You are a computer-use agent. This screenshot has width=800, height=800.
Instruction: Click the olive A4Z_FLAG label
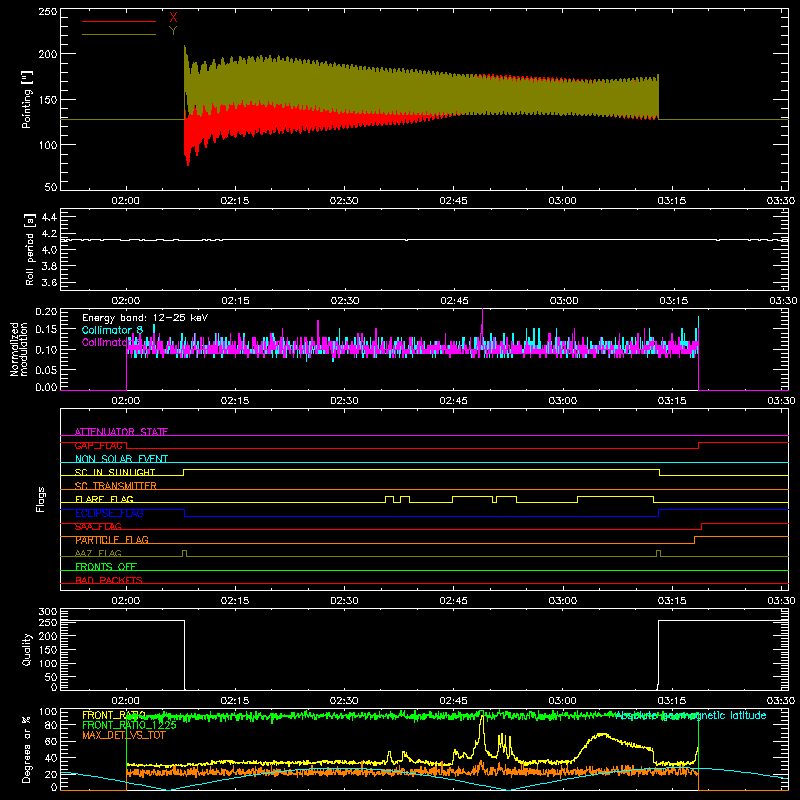pyautogui.click(x=98, y=553)
